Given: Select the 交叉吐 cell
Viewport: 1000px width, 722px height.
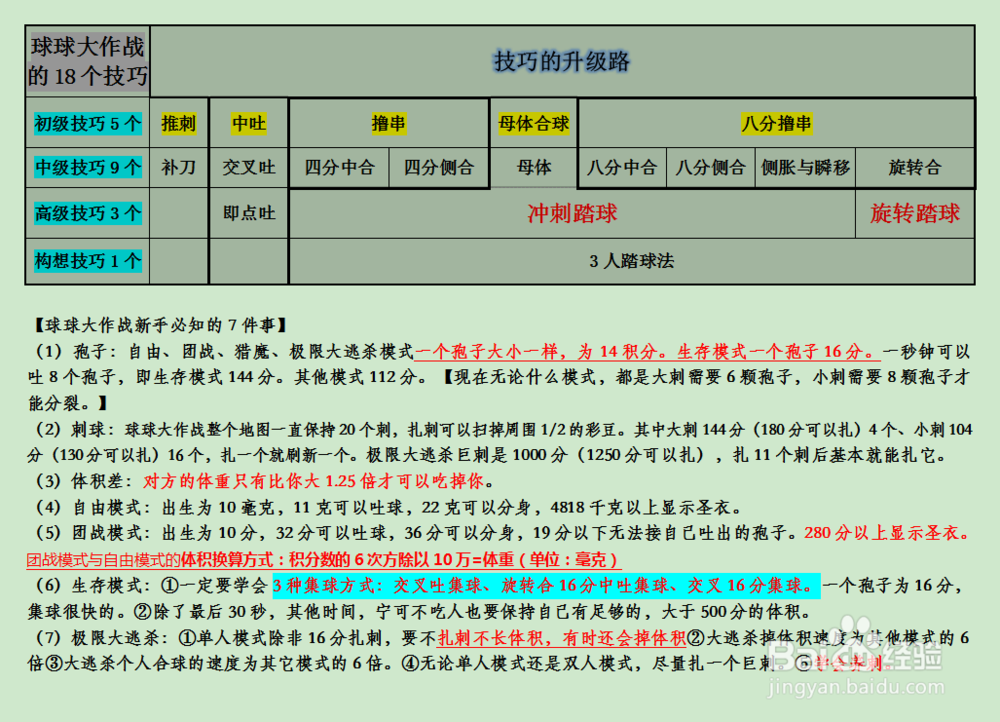Looking at the screenshot, I should [x=248, y=167].
